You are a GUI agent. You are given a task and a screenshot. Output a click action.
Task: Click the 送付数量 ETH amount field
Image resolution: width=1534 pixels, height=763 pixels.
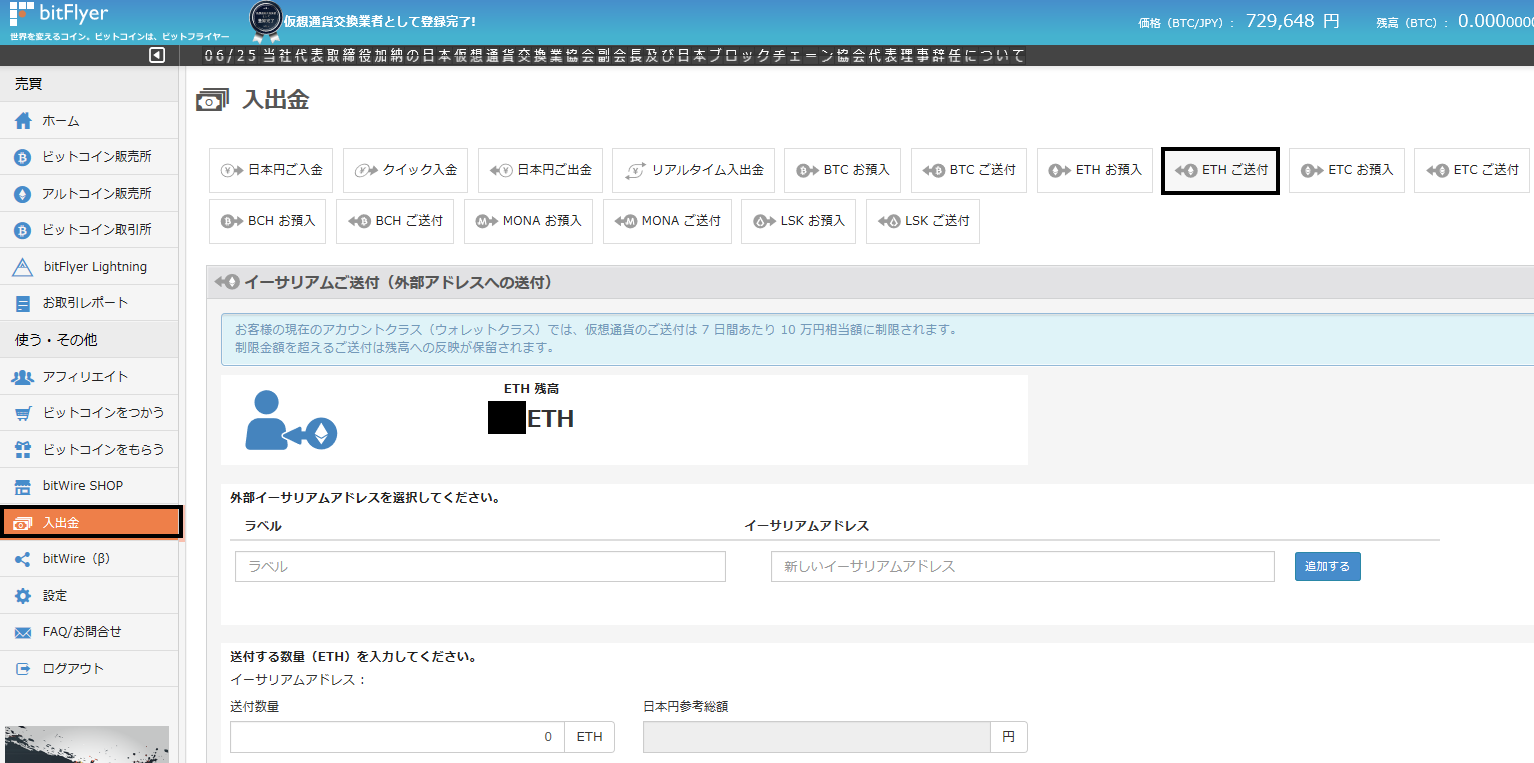tap(397, 737)
